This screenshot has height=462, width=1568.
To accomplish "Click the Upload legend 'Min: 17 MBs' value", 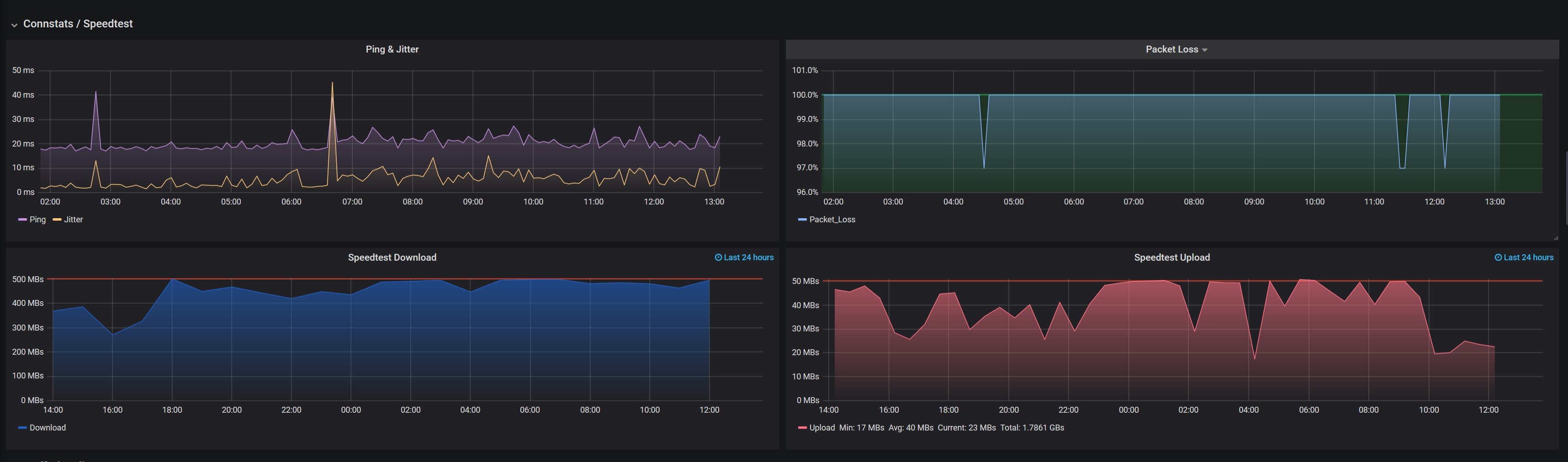I will pos(861,427).
